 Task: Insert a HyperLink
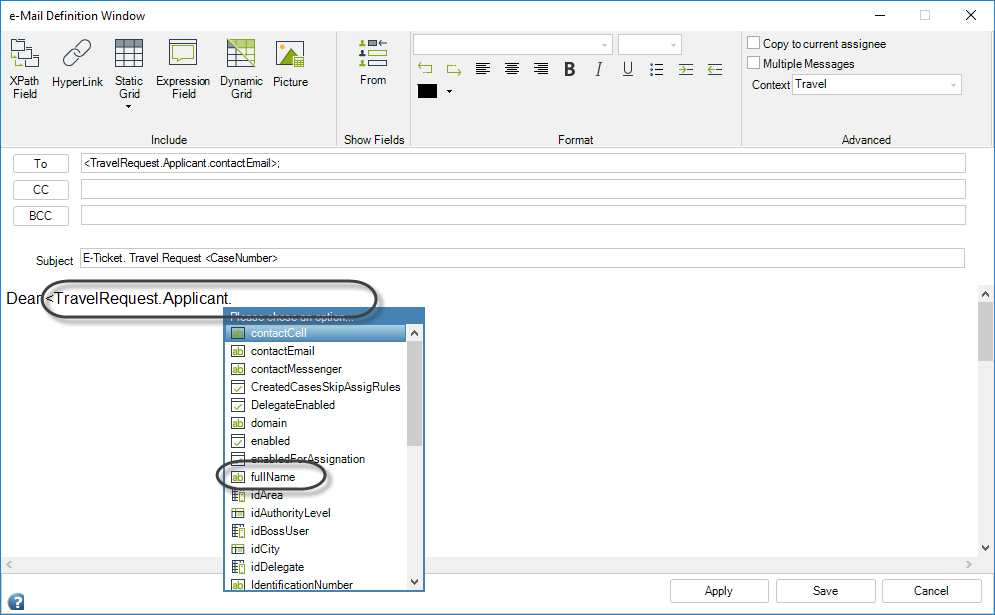77,63
